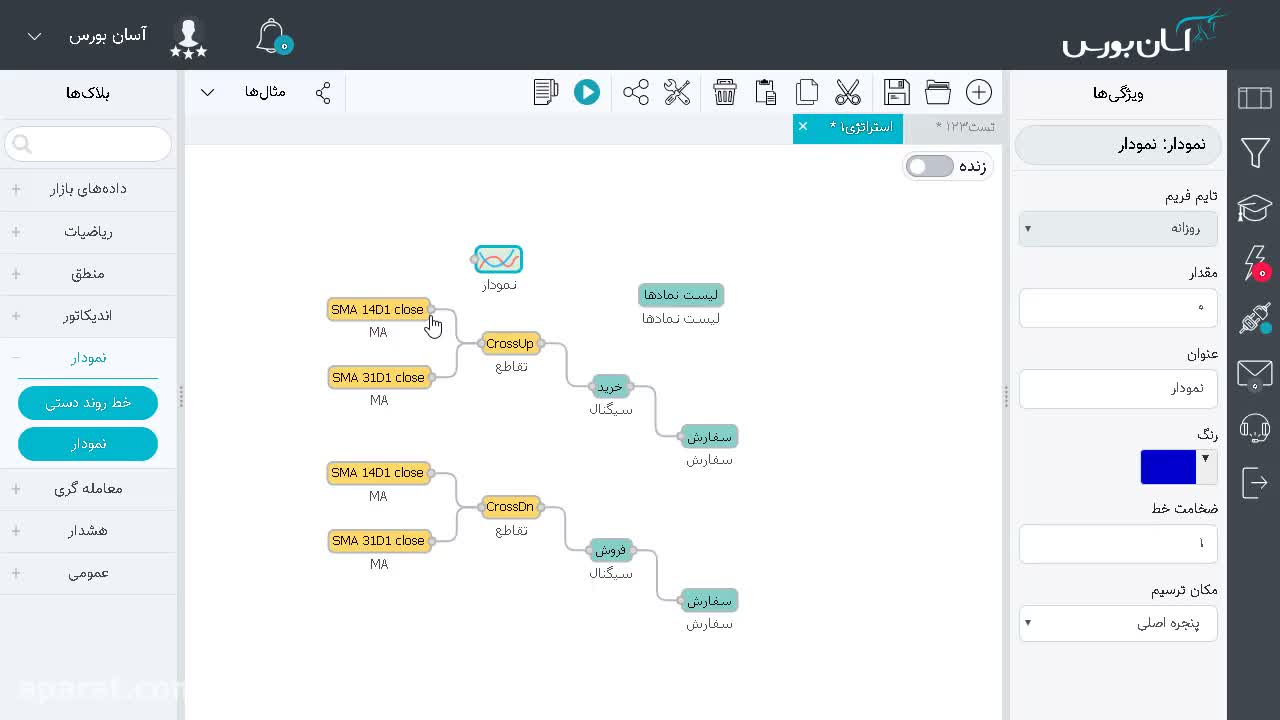
Task: Click the trash delete icon in toolbar
Action: (x=725, y=92)
